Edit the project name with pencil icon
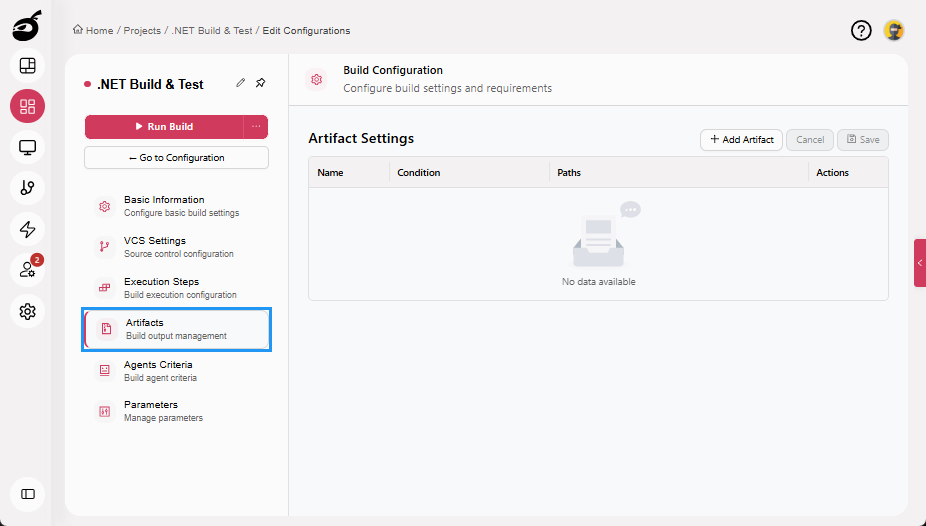Viewport: 926px width, 526px height. (240, 83)
